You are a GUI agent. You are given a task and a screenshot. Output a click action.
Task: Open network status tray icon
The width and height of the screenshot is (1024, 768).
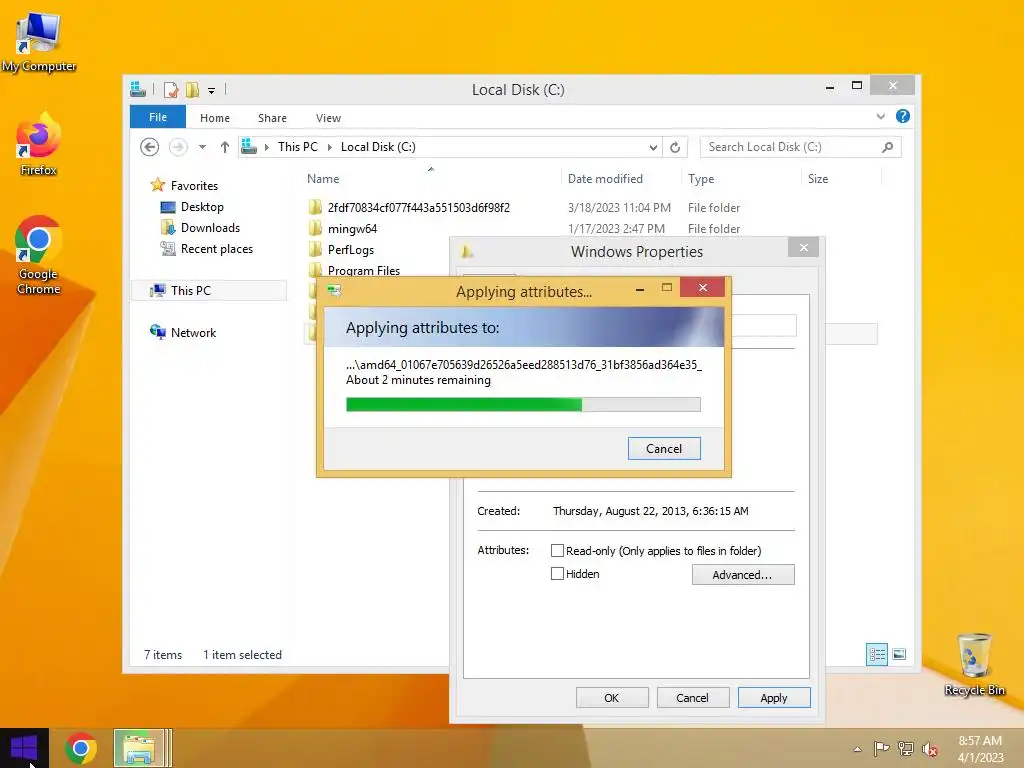pos(906,748)
